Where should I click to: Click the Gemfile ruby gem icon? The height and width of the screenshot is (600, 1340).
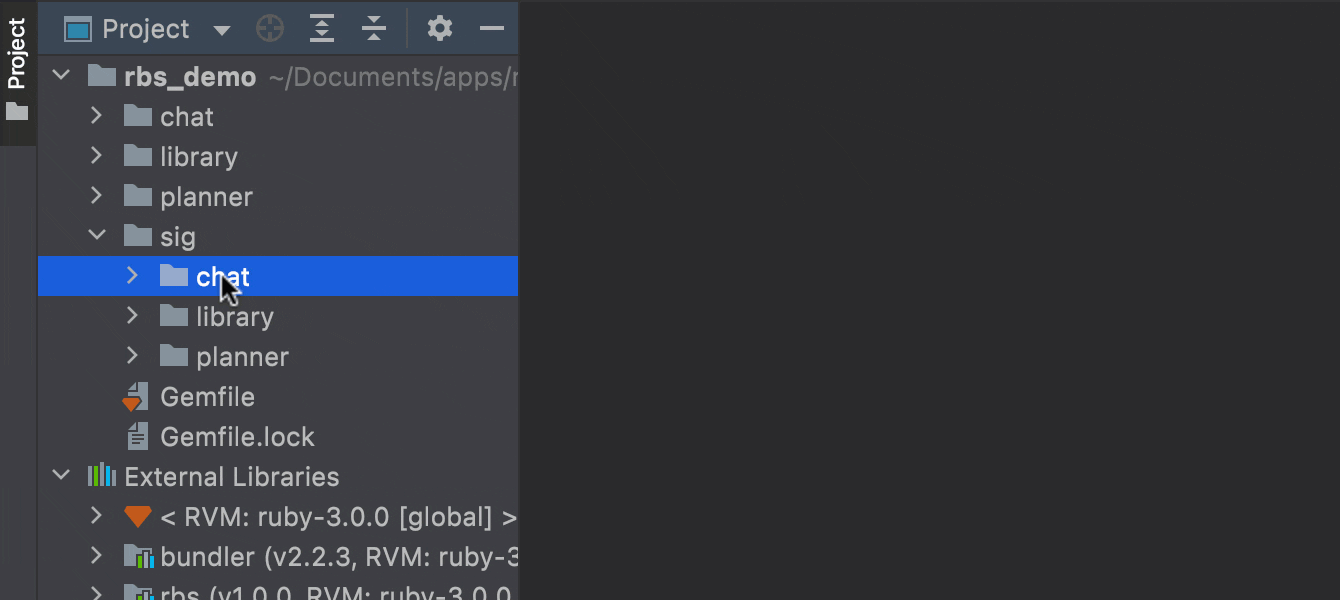tap(137, 396)
